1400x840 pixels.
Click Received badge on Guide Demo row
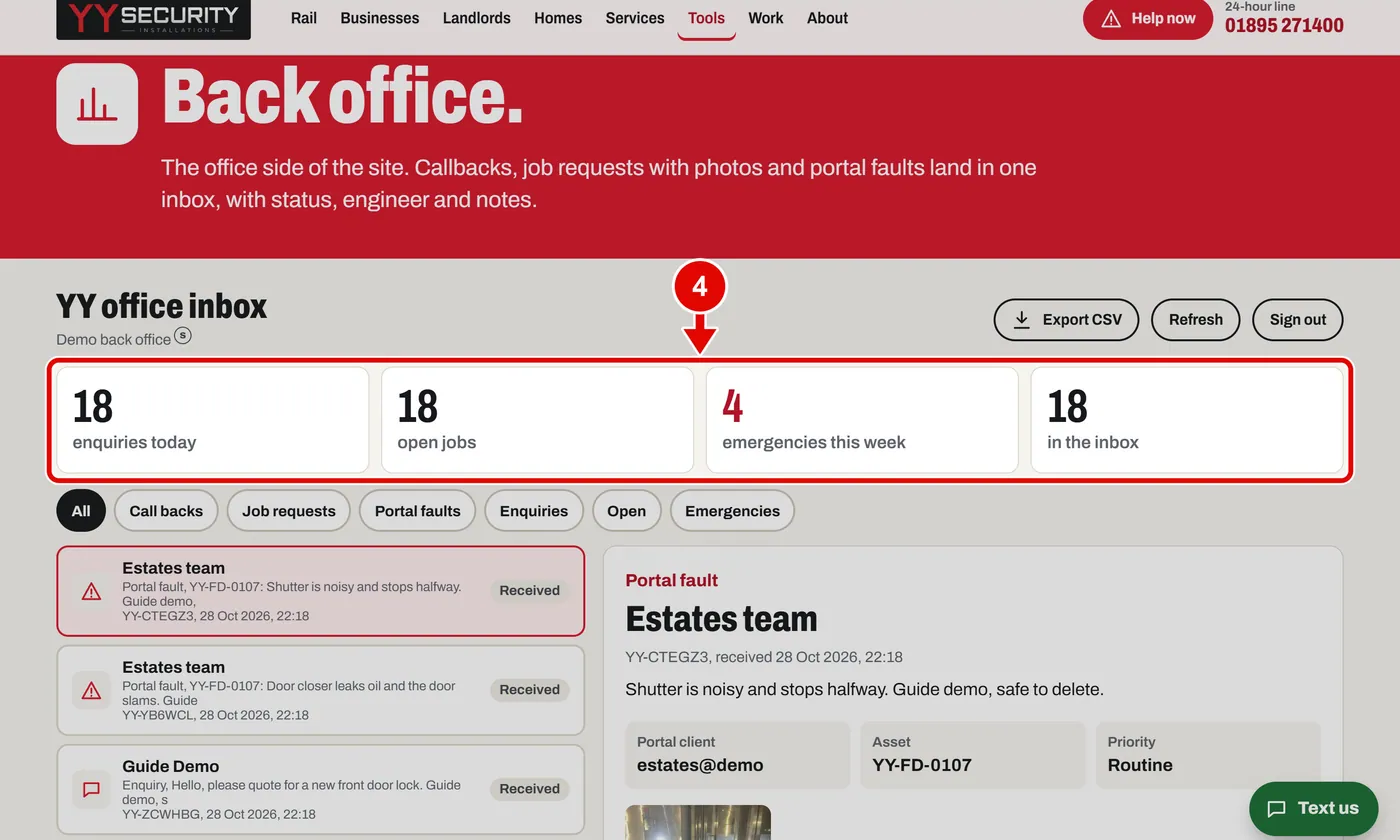pyautogui.click(x=530, y=789)
